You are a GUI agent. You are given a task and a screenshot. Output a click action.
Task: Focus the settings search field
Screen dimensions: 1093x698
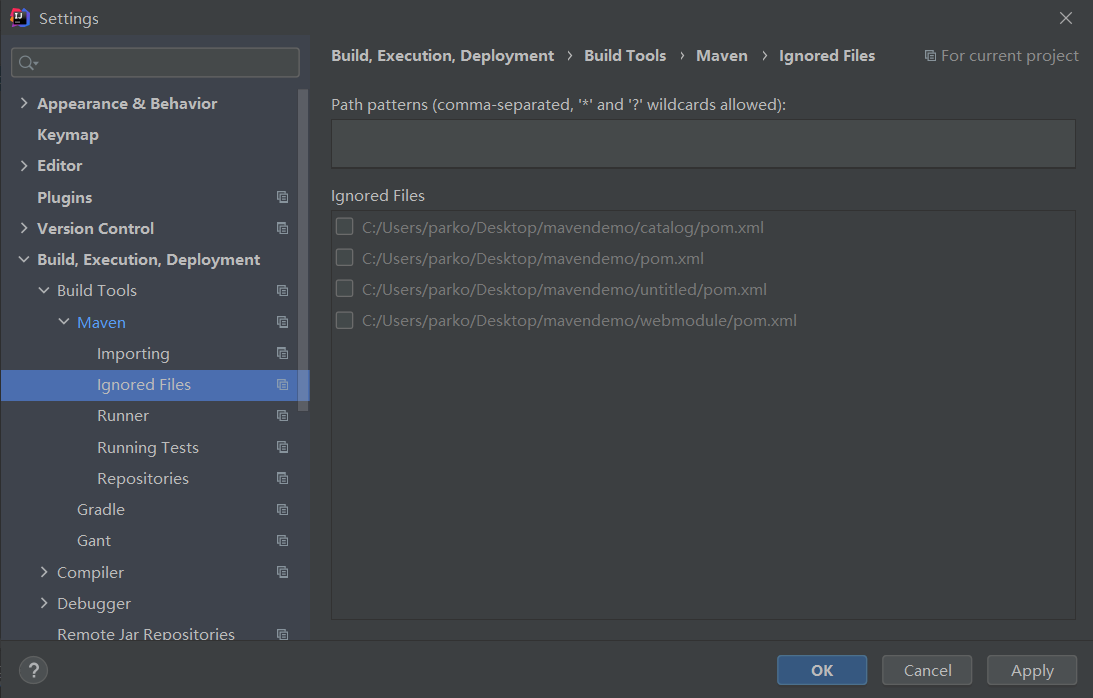point(155,63)
